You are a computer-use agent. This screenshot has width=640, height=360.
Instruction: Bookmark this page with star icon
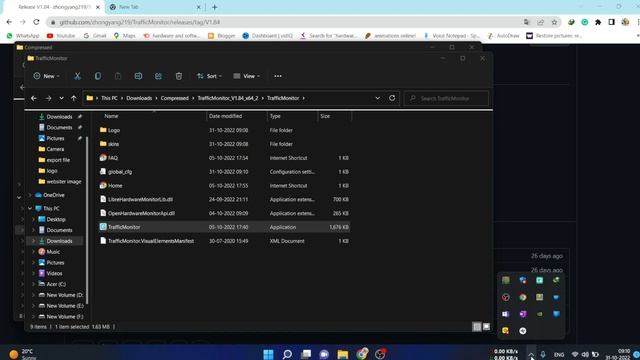[554, 22]
